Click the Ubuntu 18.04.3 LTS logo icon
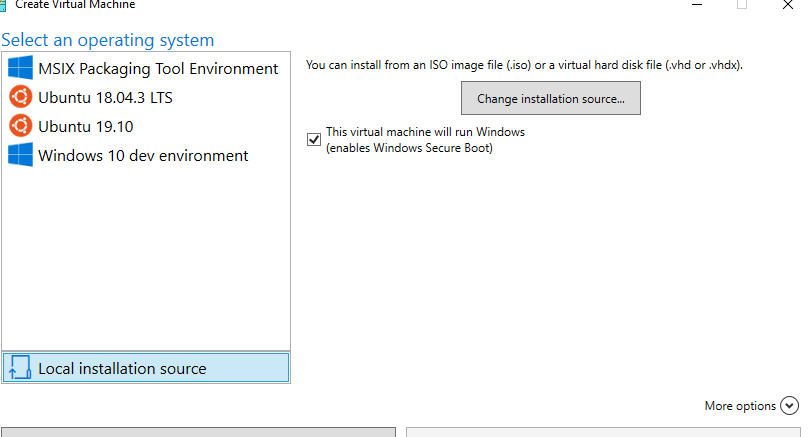The width and height of the screenshot is (811, 437). [x=20, y=97]
